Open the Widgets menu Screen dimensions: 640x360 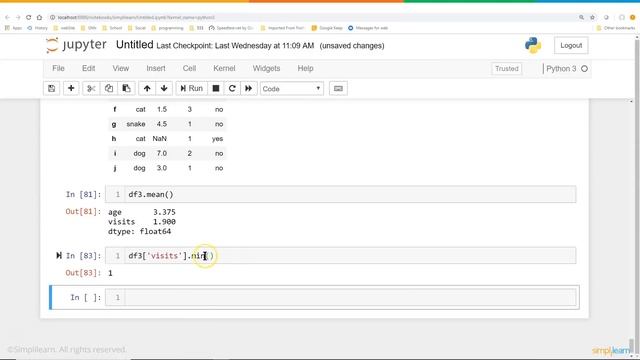tap(266, 69)
